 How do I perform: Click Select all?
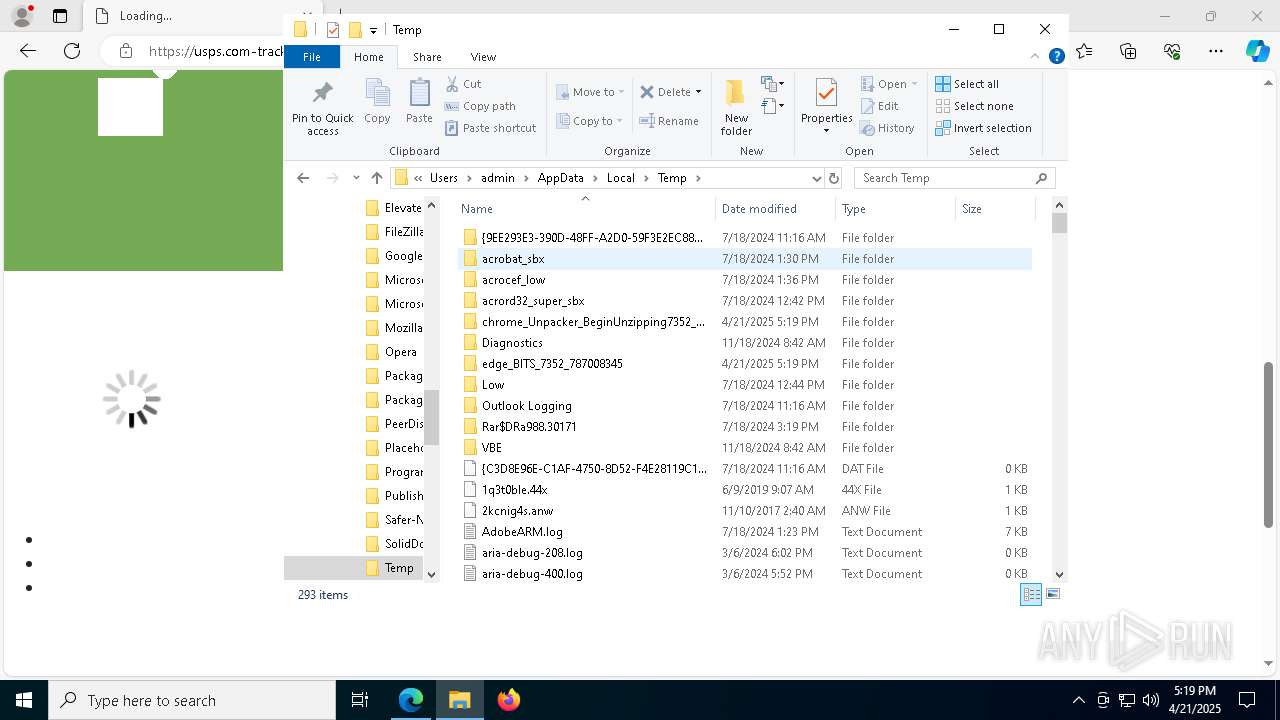coord(967,84)
